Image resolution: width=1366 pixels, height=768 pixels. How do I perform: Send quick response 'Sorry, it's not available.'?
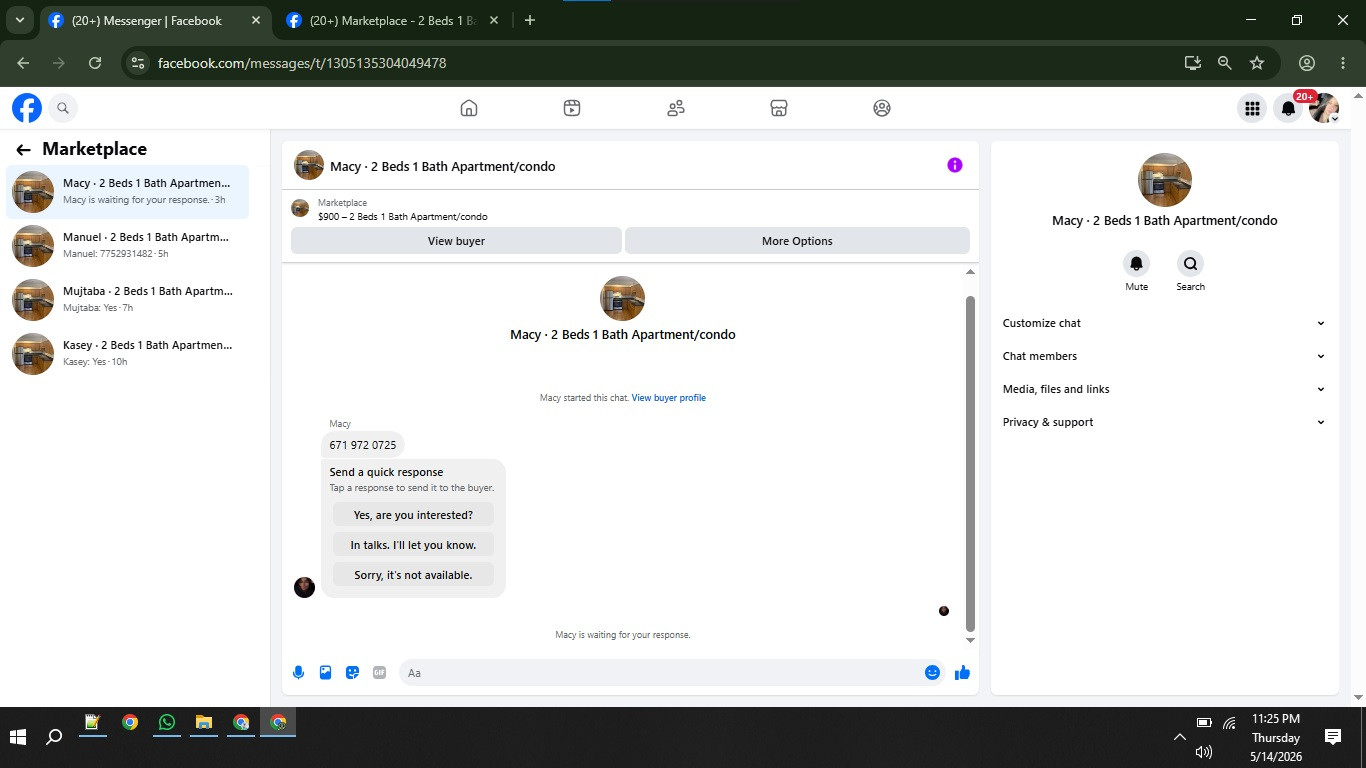(x=413, y=575)
